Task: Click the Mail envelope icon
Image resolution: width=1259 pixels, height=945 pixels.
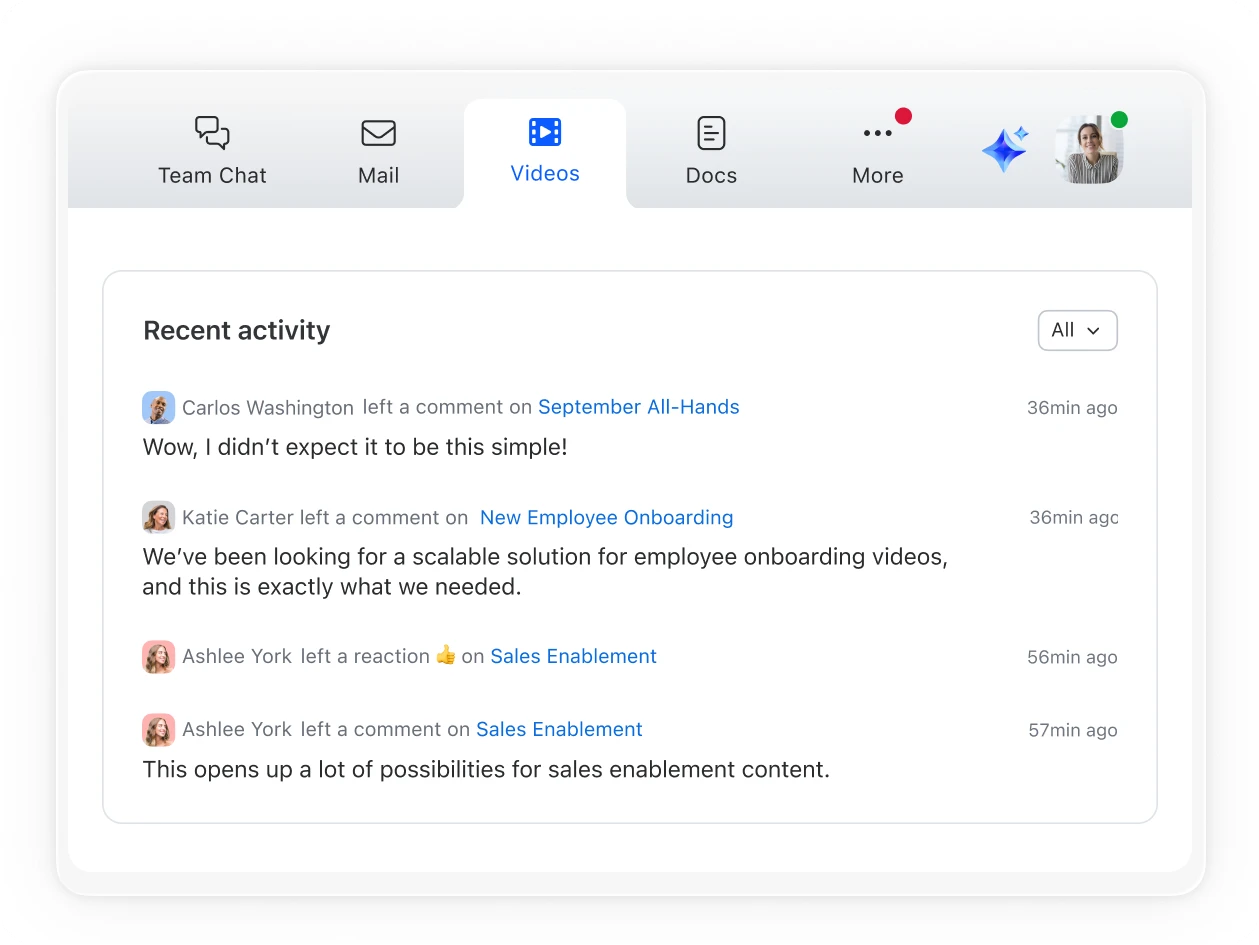Action: 378,133
